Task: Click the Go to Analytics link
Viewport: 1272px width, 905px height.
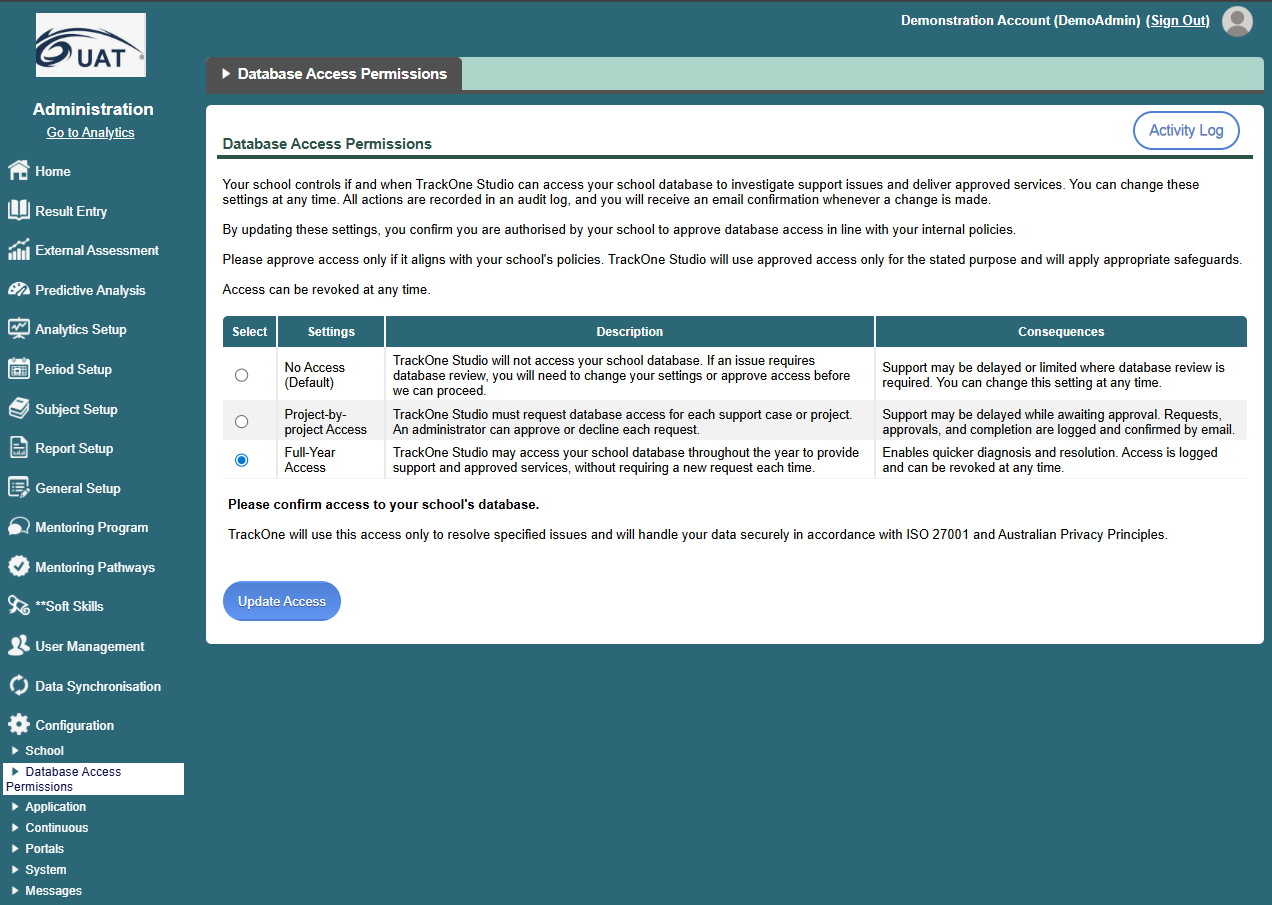Action: pos(90,133)
